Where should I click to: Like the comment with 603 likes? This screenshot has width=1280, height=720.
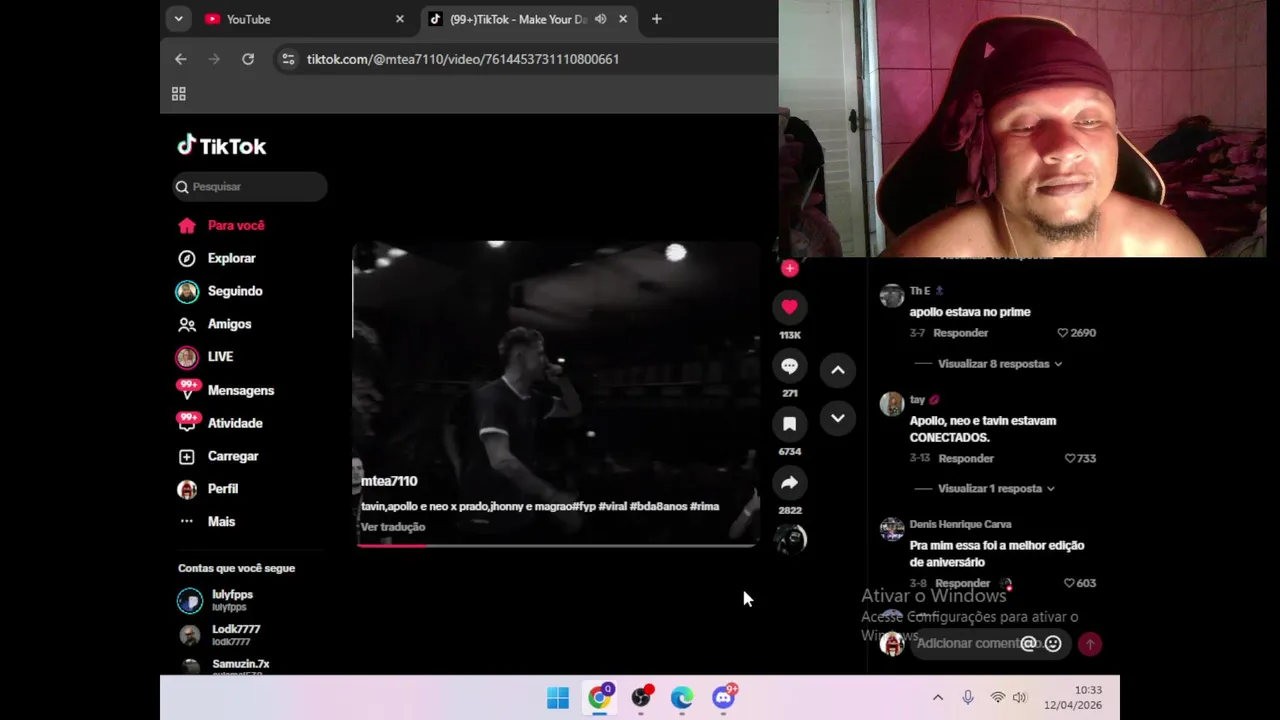[1069, 583]
